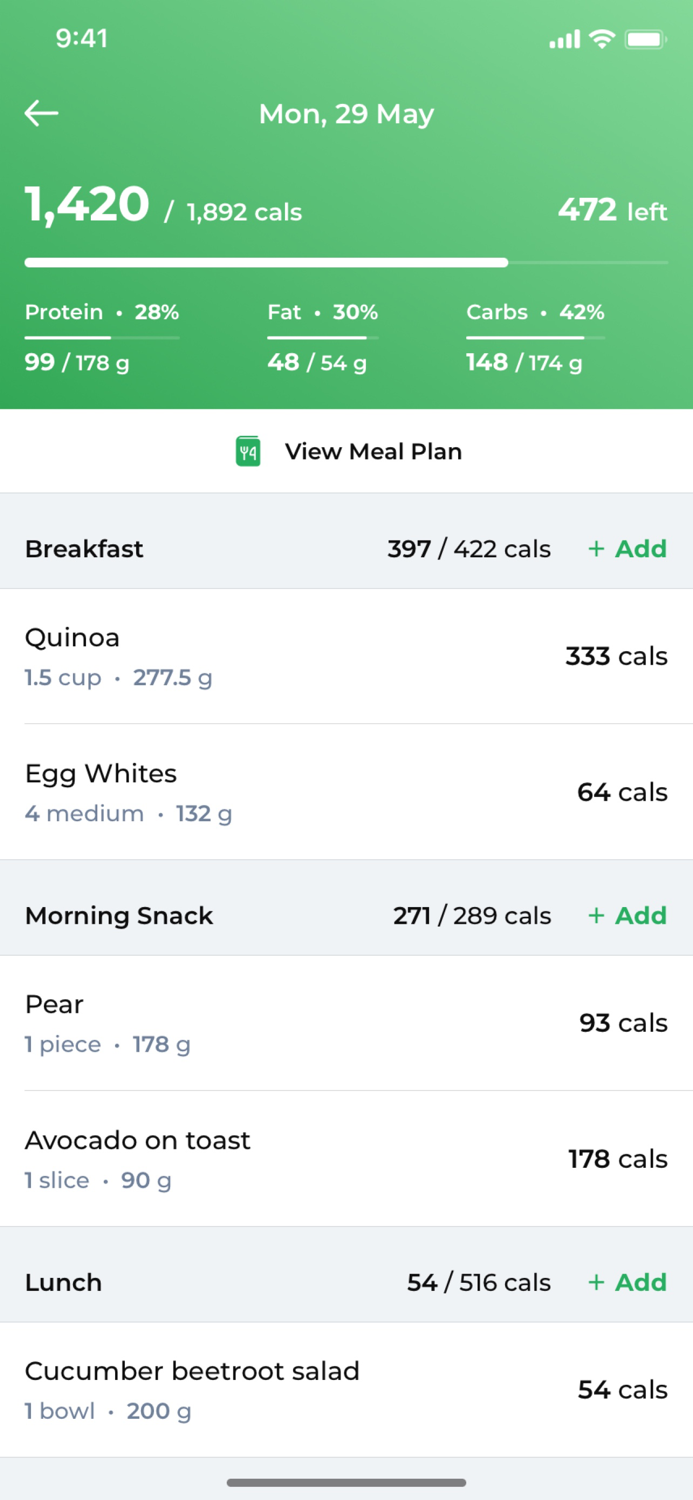Viewport: 693px width, 1500px height.
Task: Open the Pear food entry
Action: coord(346,1023)
